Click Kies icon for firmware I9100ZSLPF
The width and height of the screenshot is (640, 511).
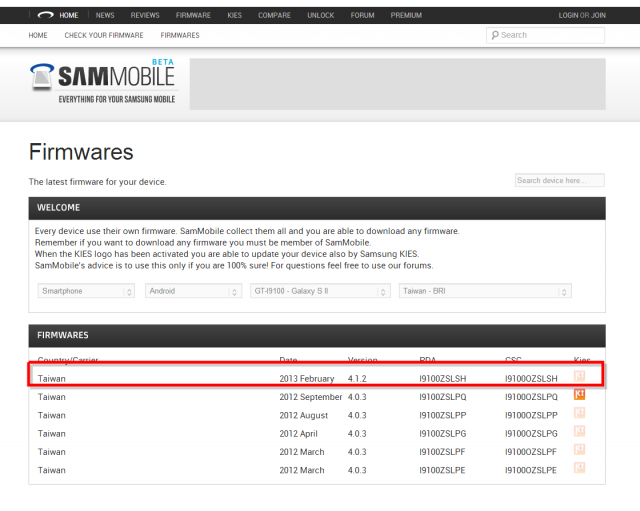579,449
